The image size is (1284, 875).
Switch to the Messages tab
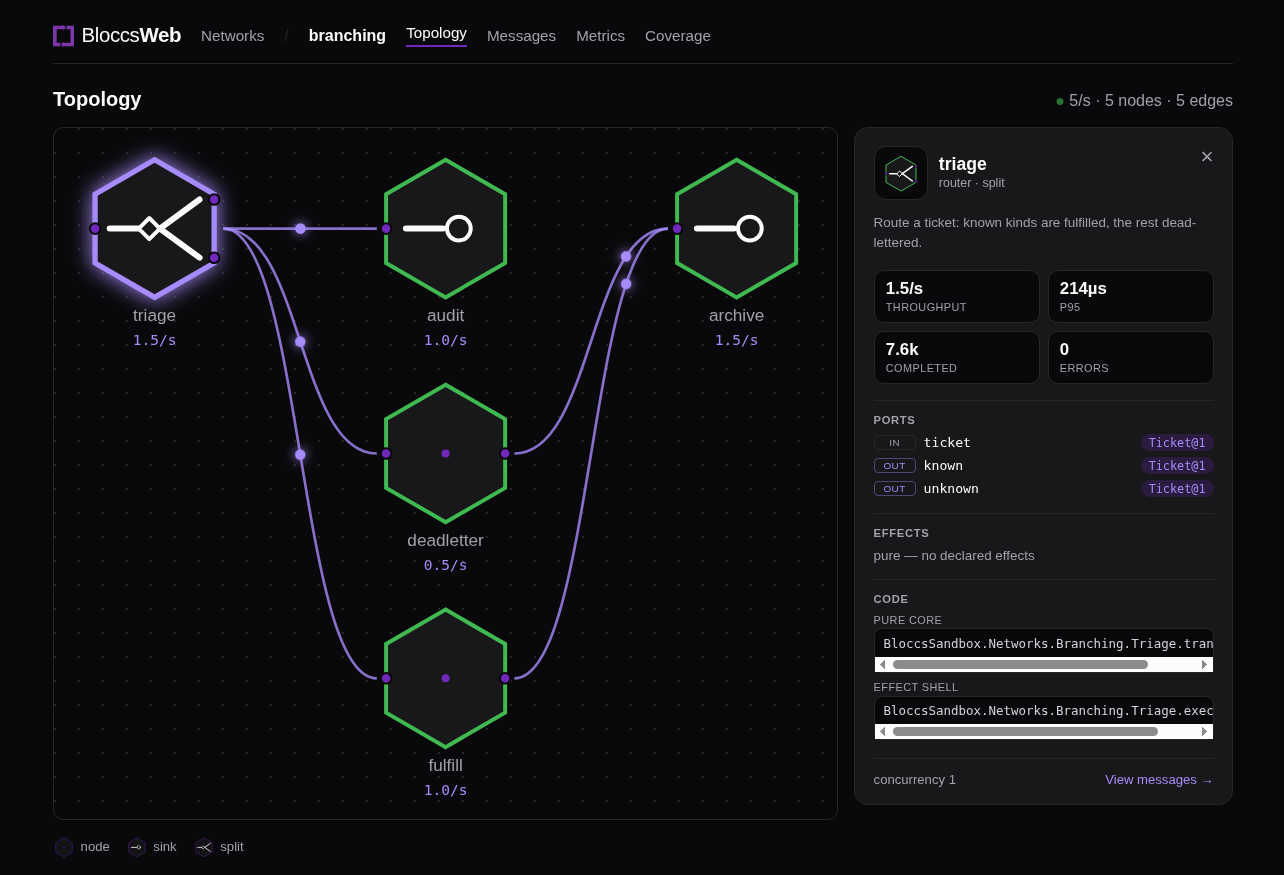[521, 36]
